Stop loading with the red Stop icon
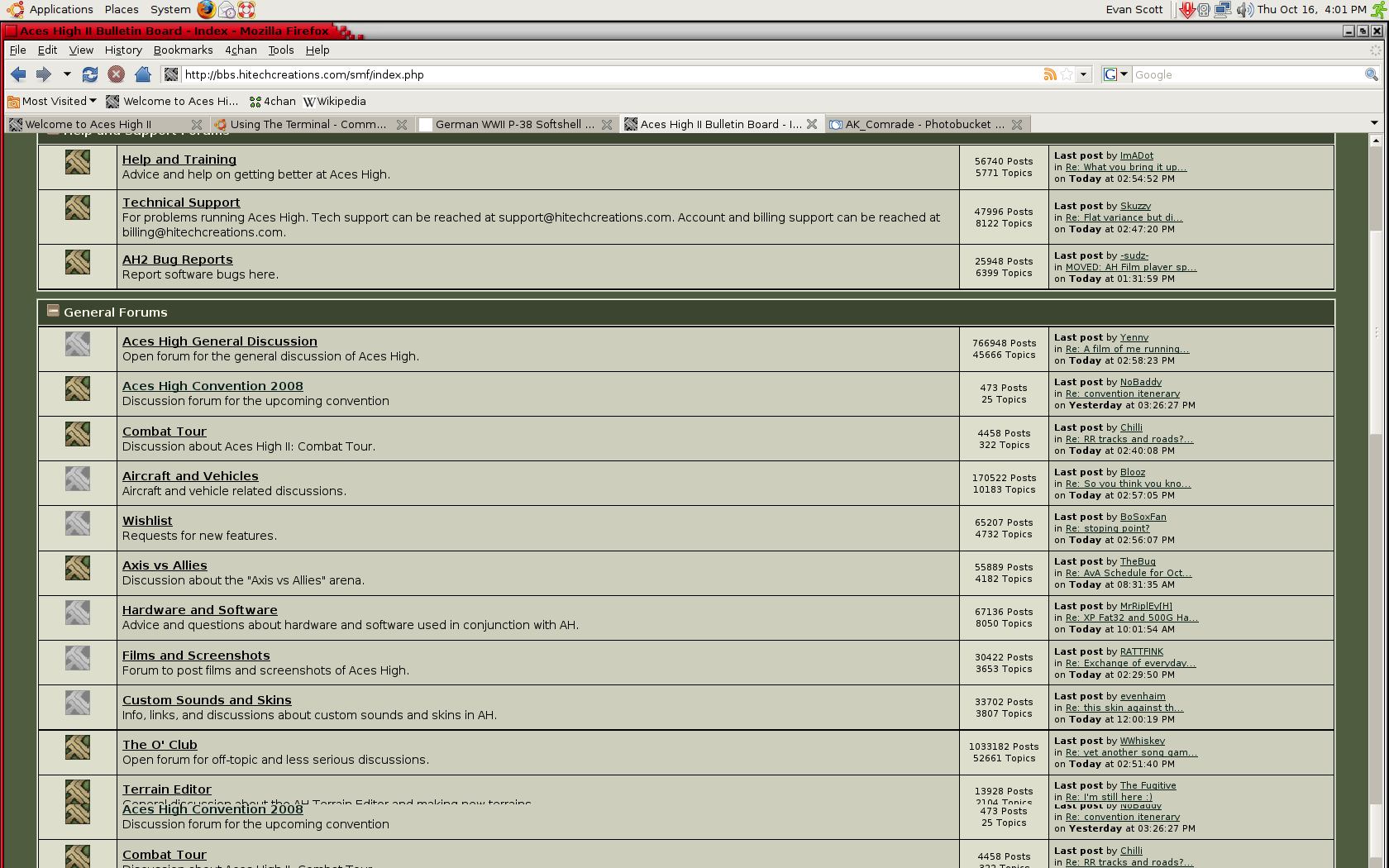This screenshot has width=1389, height=868. click(117, 74)
